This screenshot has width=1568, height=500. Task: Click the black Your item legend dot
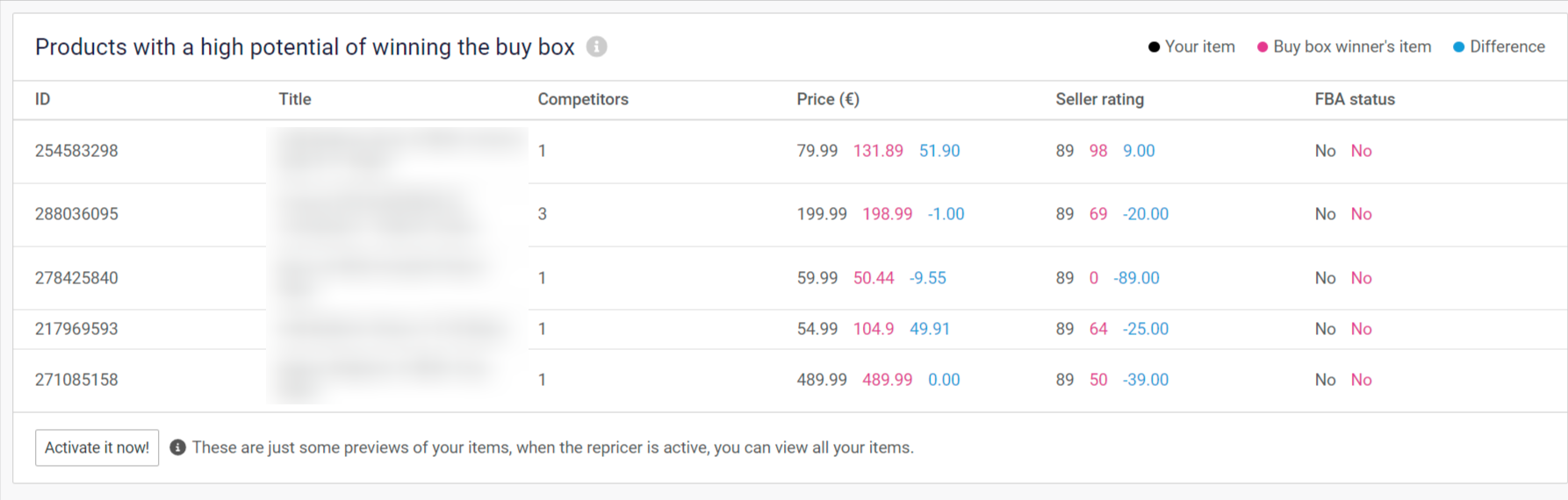[1154, 47]
